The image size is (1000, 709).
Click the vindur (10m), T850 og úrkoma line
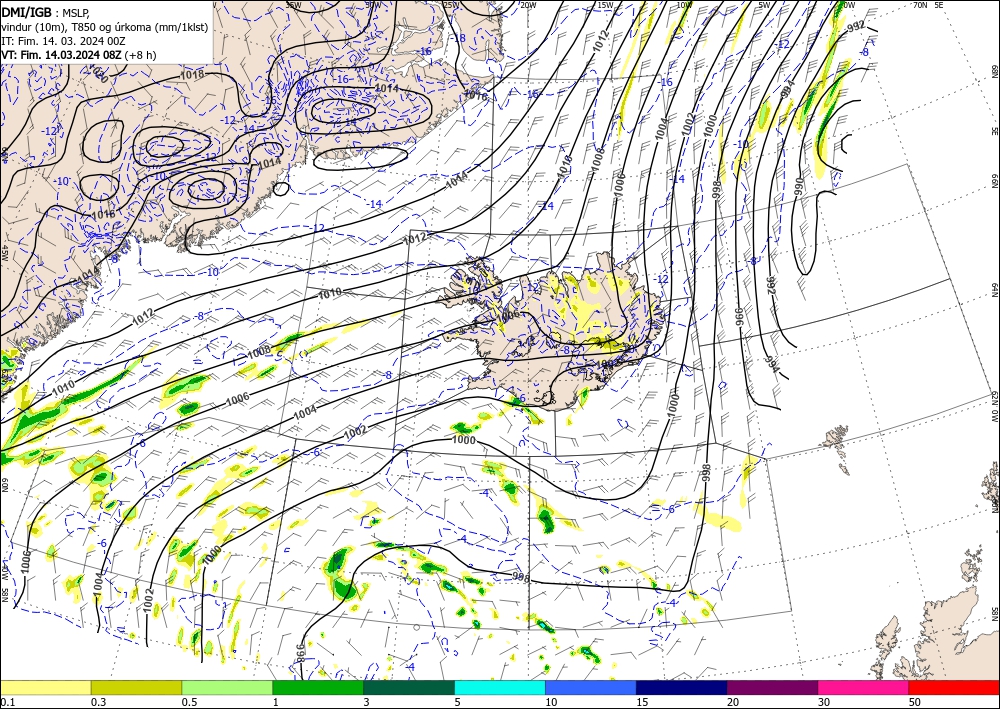tap(105, 27)
